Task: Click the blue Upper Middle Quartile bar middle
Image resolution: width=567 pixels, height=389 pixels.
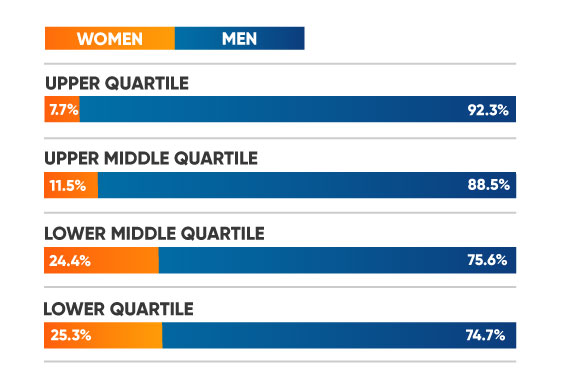Action: (x=307, y=185)
